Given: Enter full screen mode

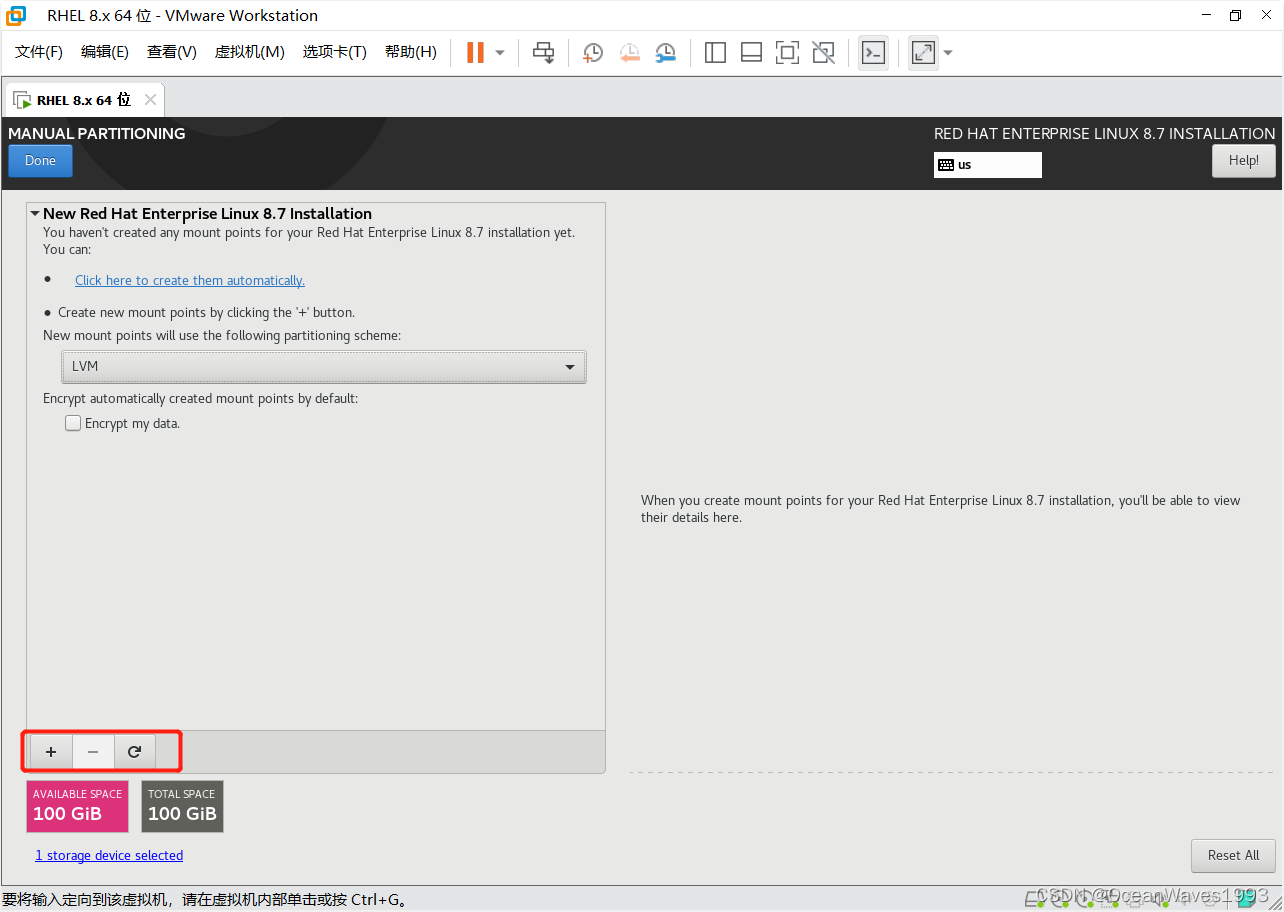Looking at the screenshot, I should pos(787,53).
